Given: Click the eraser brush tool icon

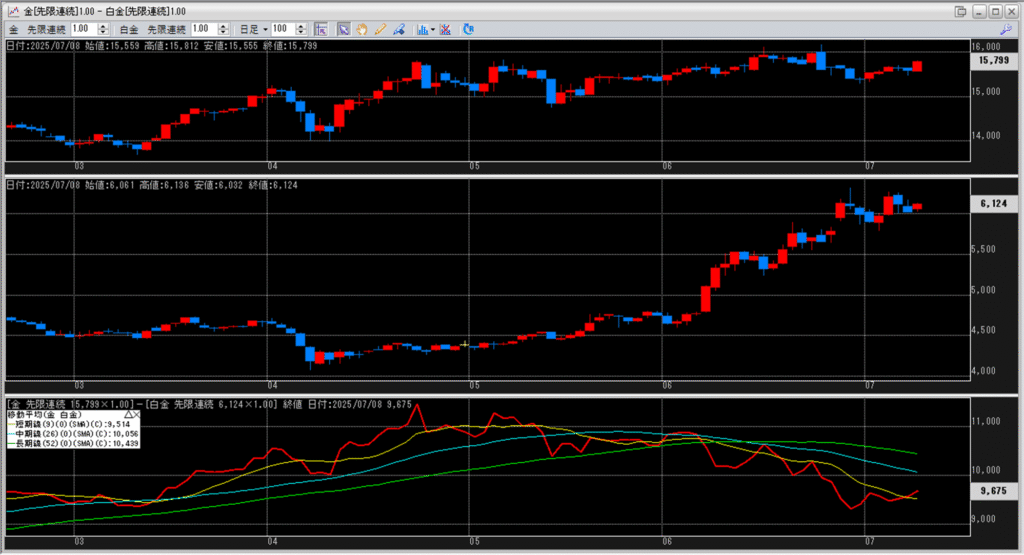Looking at the screenshot, I should (398, 30).
